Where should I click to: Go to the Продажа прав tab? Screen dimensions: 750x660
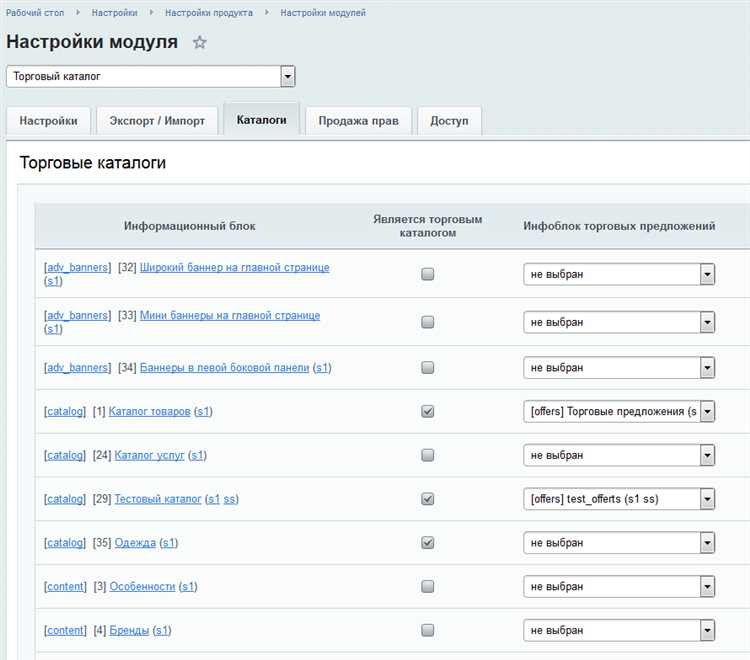click(x=358, y=121)
